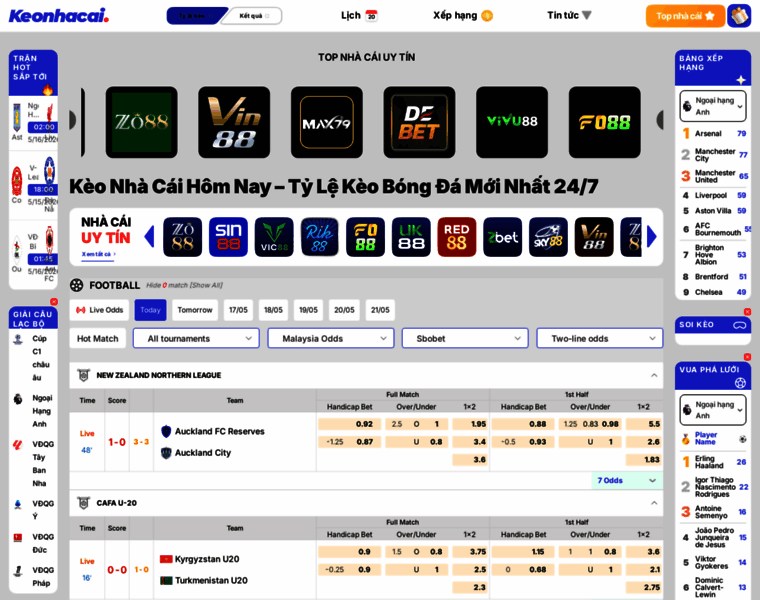Open the Vin88 tile in the top carousel
Viewport: 760px width, 600px height.
(234, 122)
